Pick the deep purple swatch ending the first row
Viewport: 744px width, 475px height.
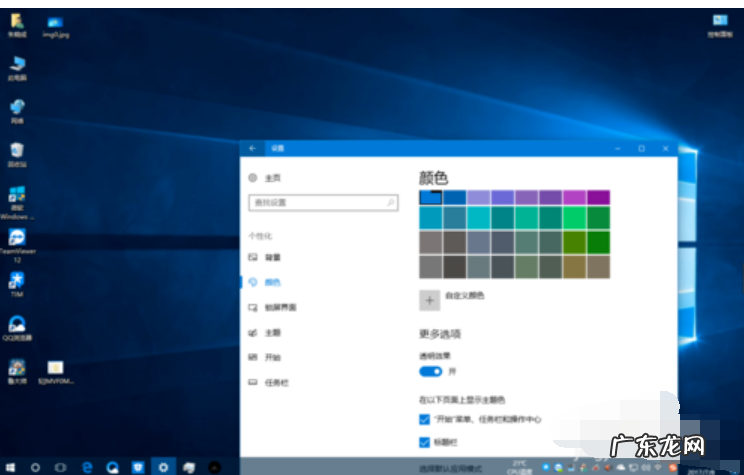pyautogui.click(x=598, y=197)
